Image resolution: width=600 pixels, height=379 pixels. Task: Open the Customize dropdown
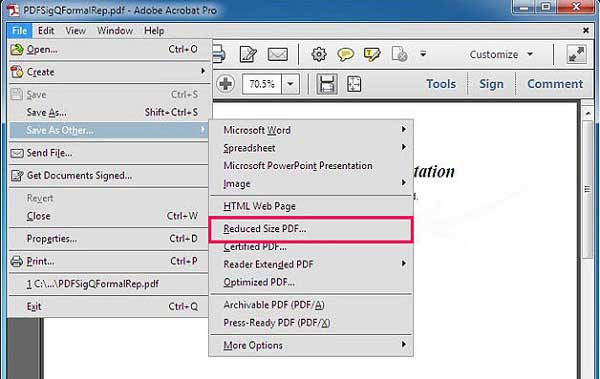click(x=501, y=54)
